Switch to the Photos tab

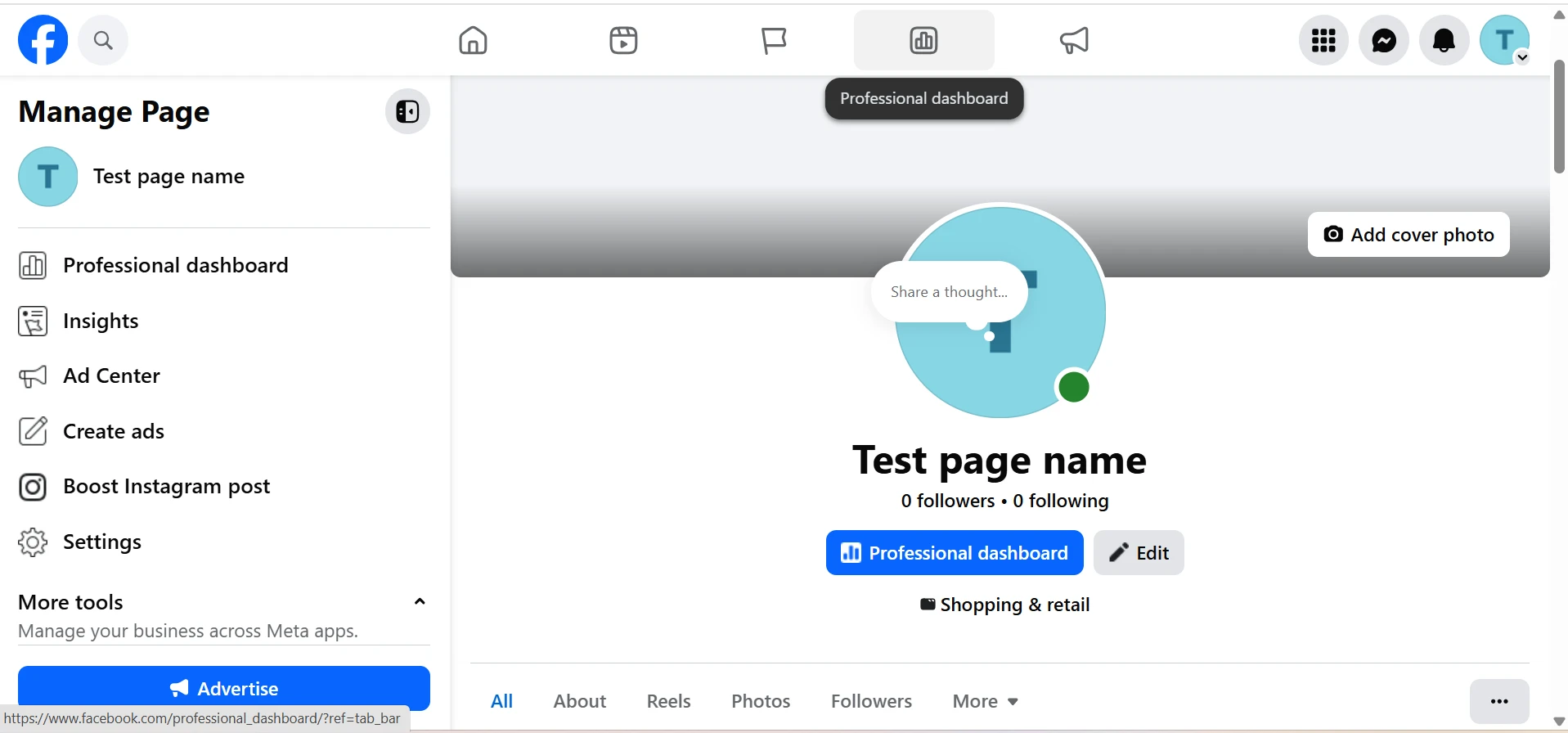(761, 701)
